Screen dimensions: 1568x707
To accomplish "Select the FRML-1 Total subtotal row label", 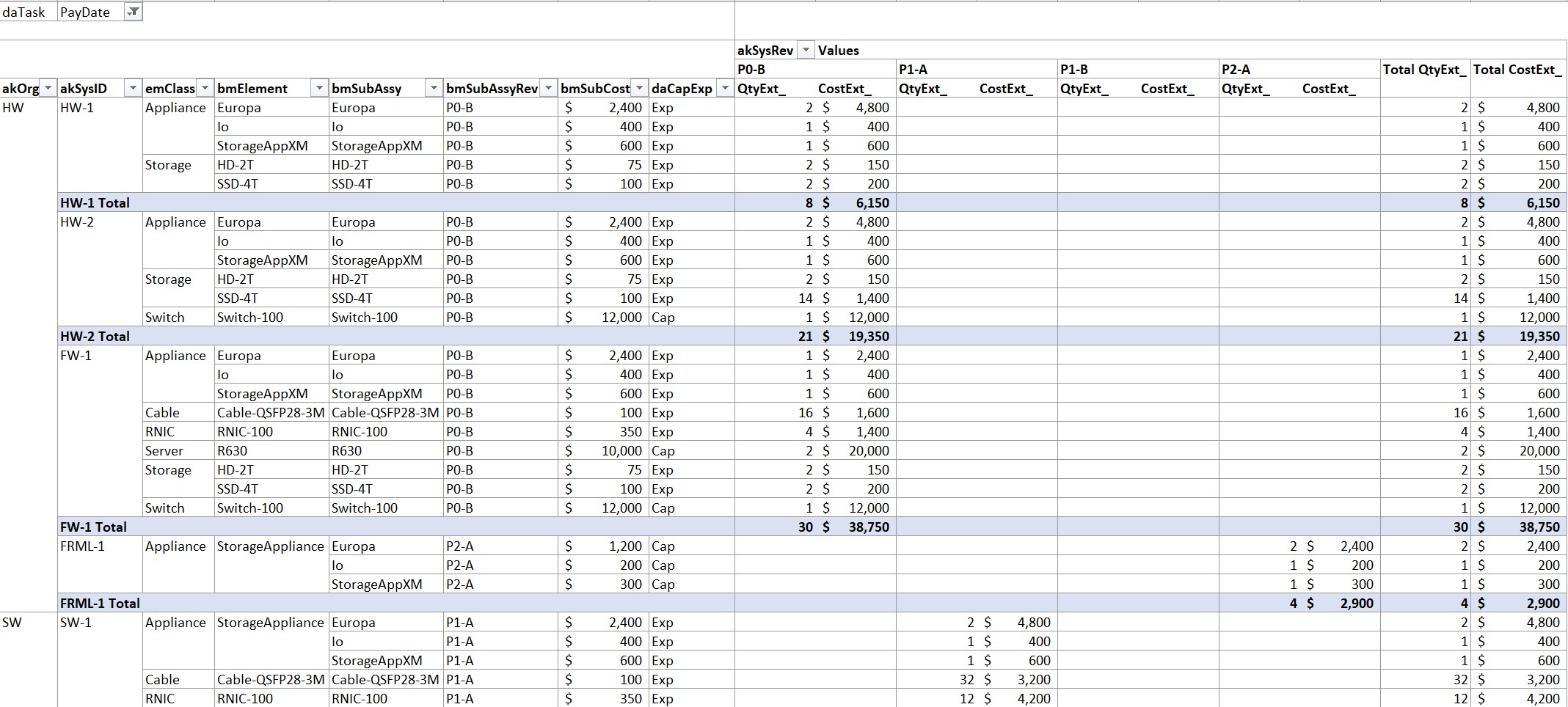I will click(100, 603).
